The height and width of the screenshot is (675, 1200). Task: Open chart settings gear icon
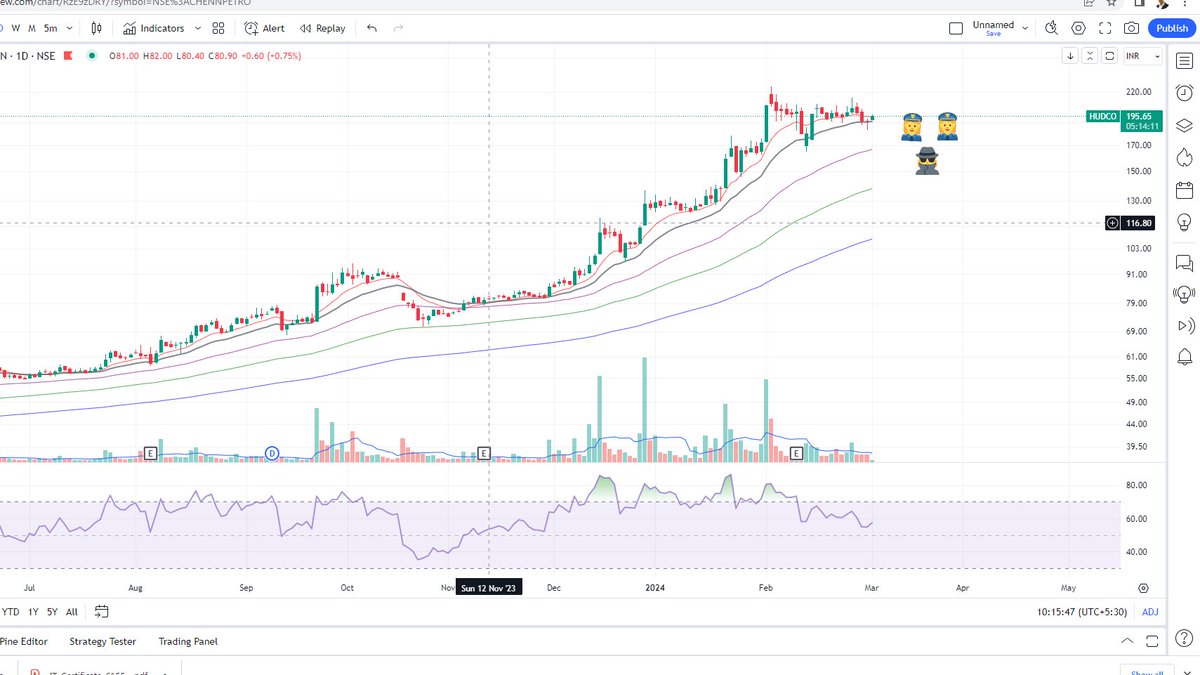pos(1079,28)
